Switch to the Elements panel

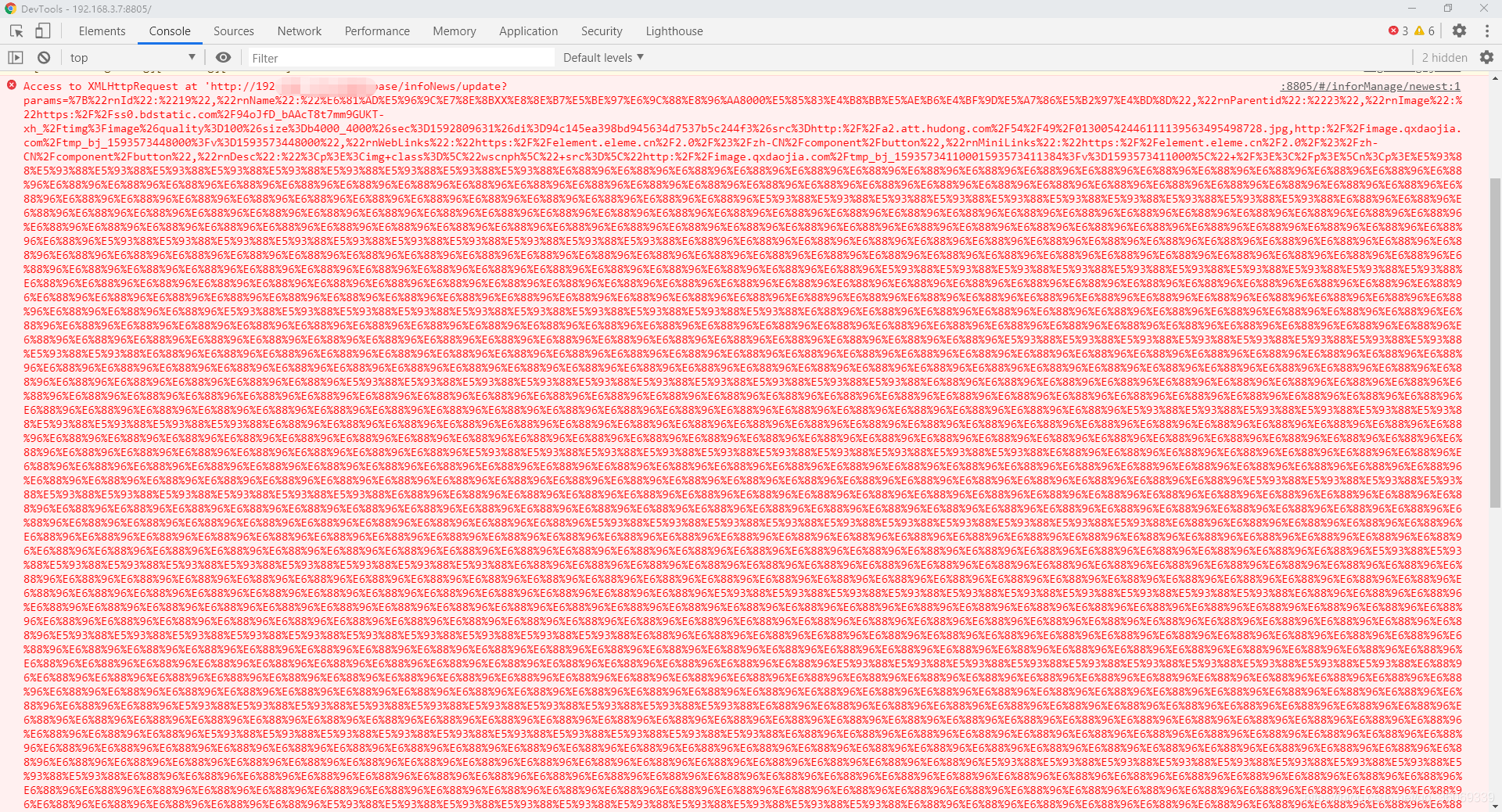coord(102,31)
